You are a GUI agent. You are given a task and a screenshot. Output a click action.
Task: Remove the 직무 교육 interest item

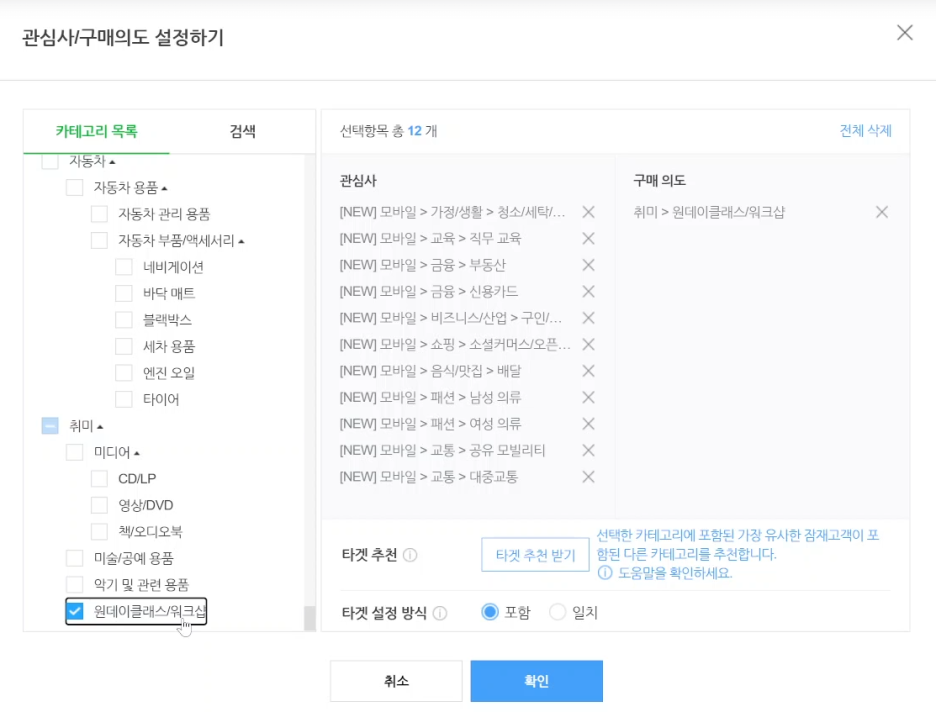coord(588,239)
